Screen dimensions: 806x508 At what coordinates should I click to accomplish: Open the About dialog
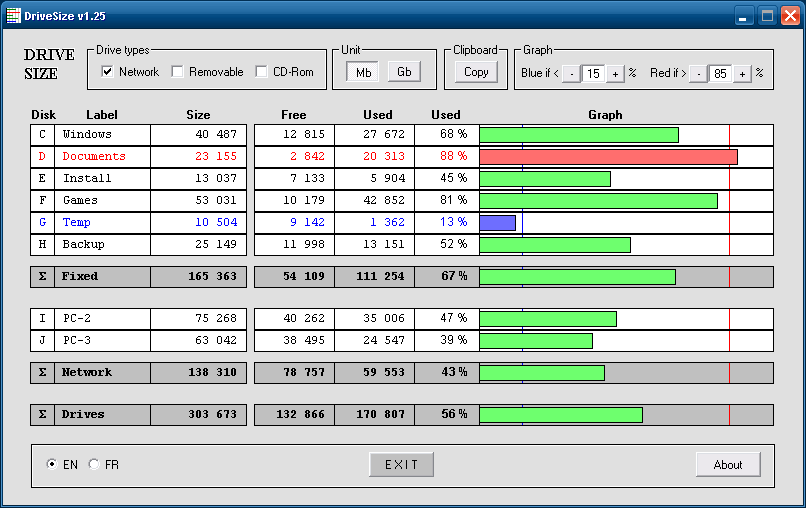pyautogui.click(x=728, y=464)
